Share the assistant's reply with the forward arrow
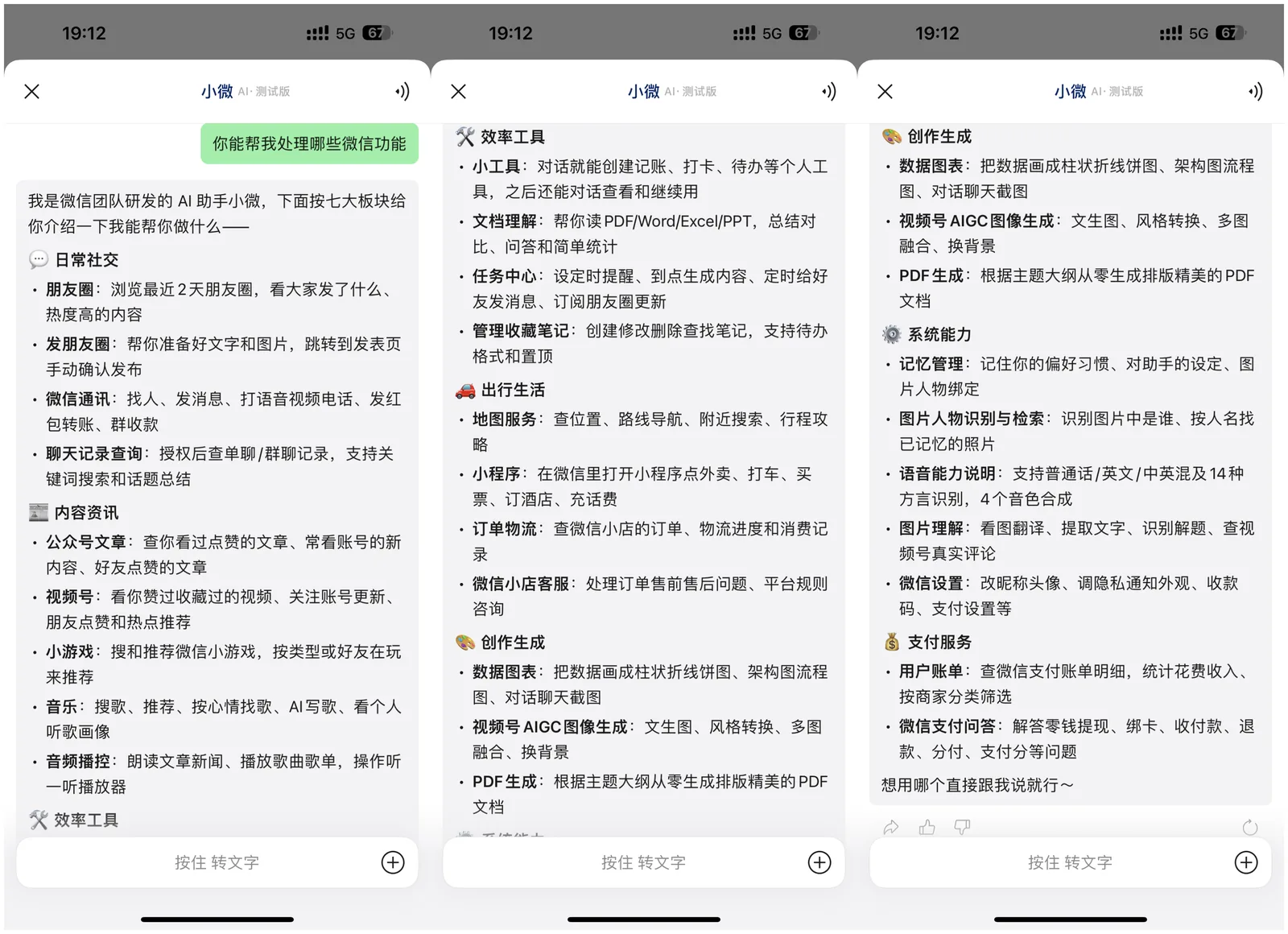Image resolution: width=1288 pixels, height=934 pixels. coord(891,827)
